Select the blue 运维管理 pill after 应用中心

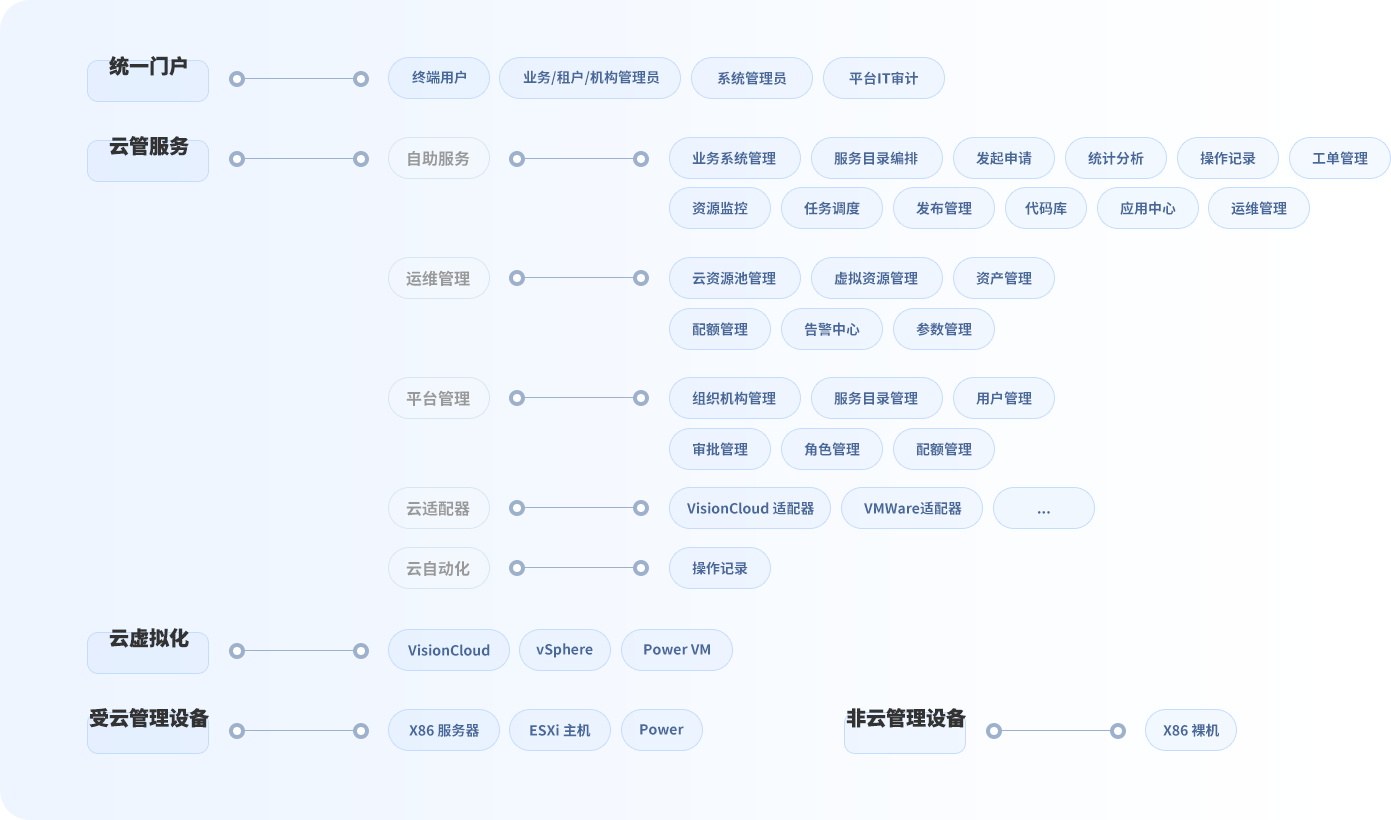click(1259, 208)
